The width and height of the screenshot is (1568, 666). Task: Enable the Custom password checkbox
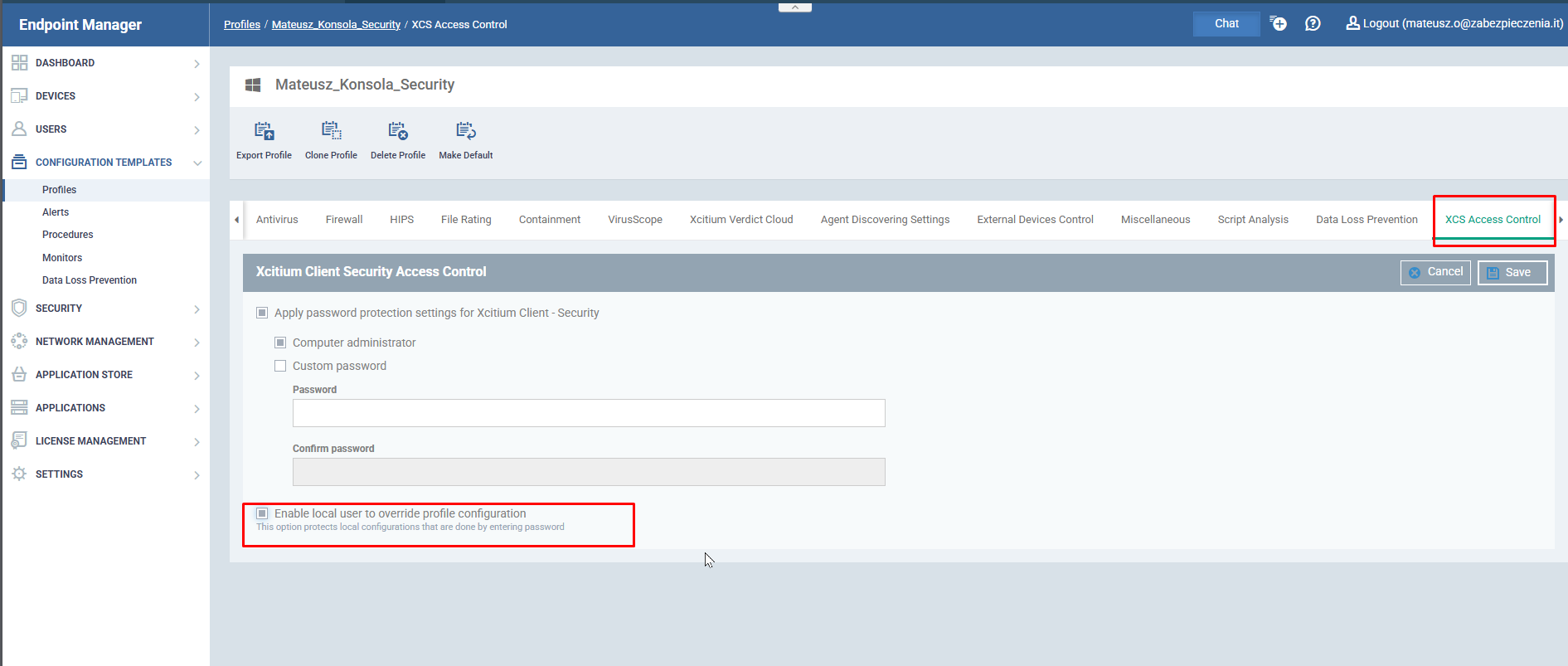point(280,366)
